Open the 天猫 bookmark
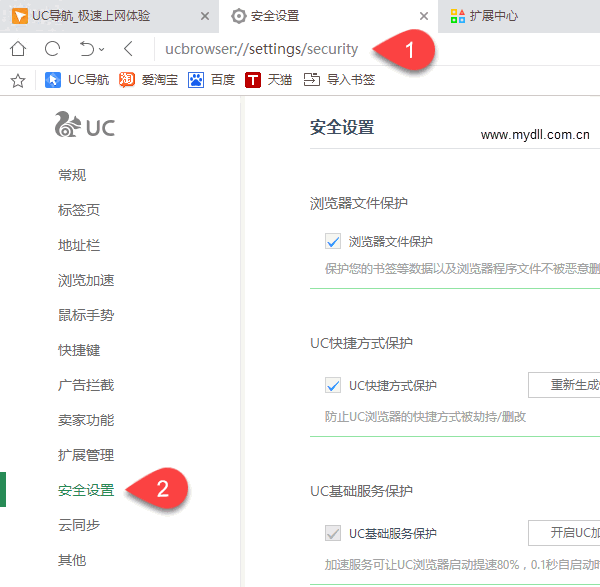 [268, 80]
